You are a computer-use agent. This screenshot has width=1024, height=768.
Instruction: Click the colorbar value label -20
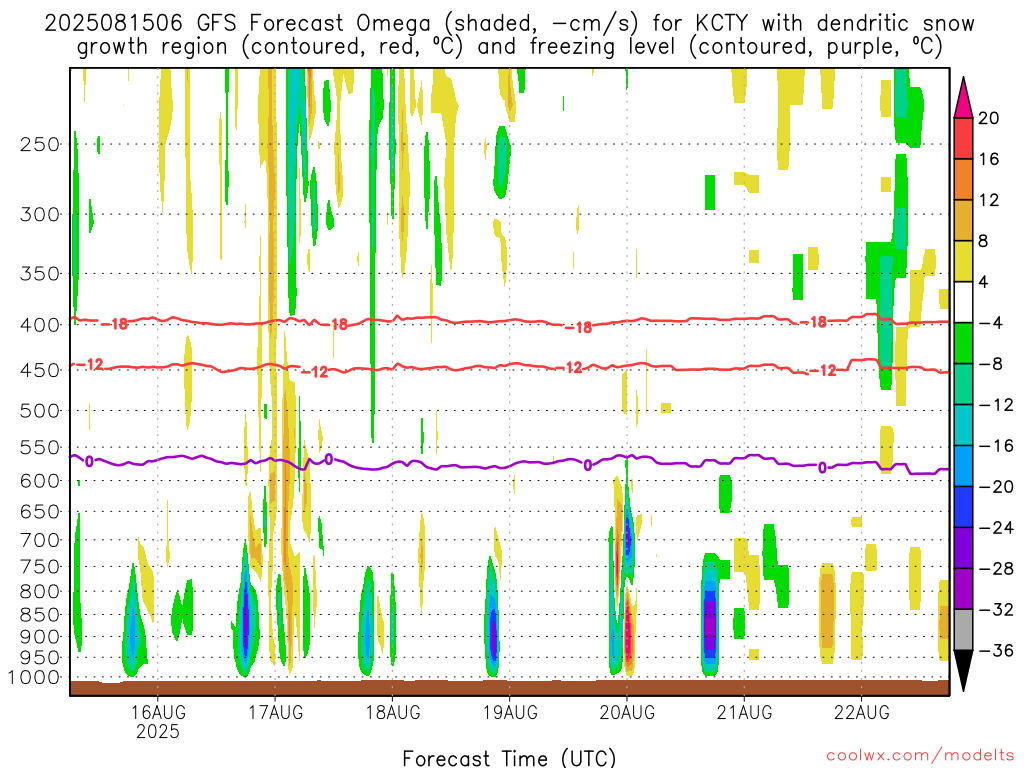(x=996, y=487)
